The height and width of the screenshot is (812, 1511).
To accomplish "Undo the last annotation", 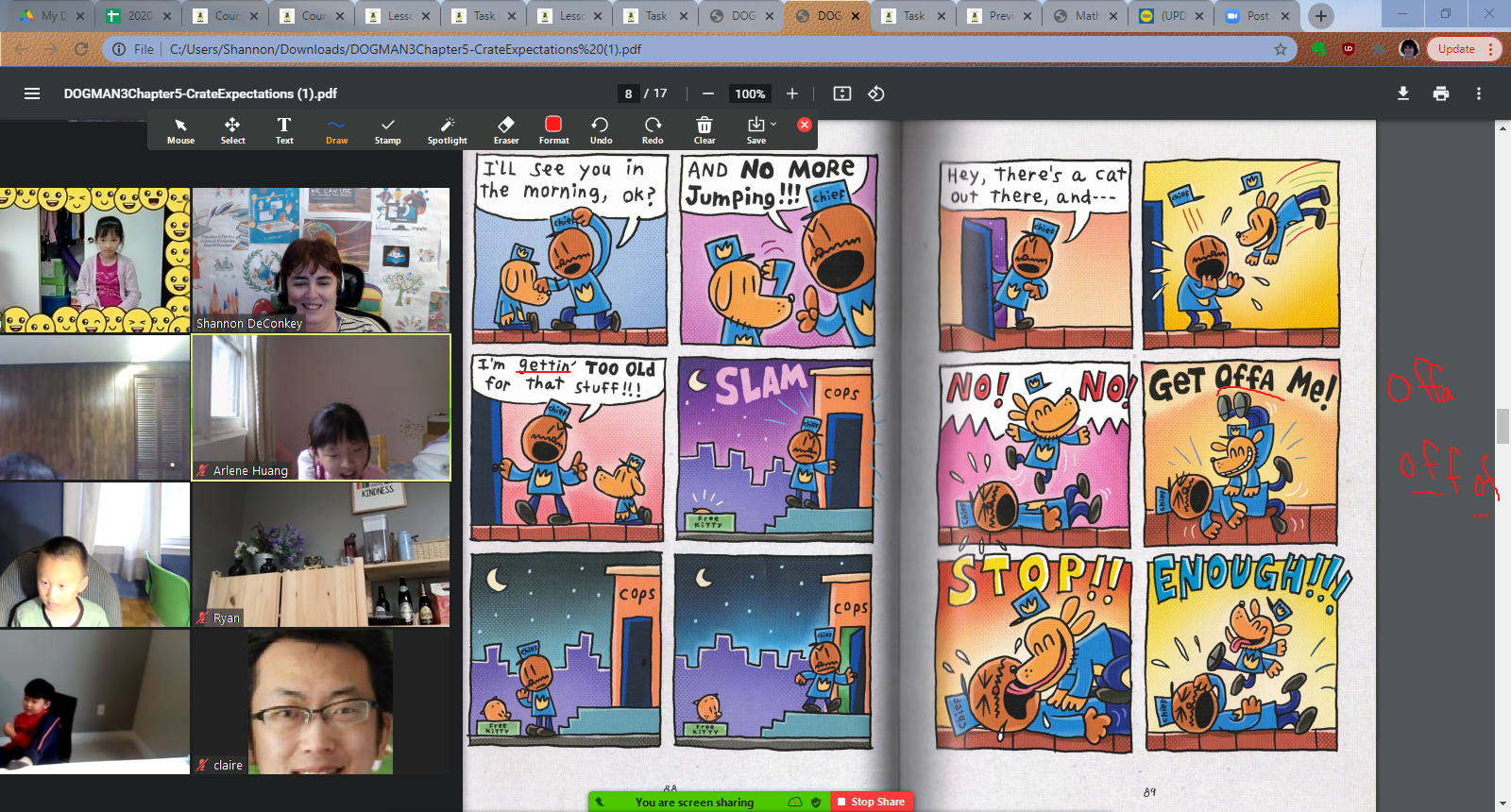I will tap(601, 130).
